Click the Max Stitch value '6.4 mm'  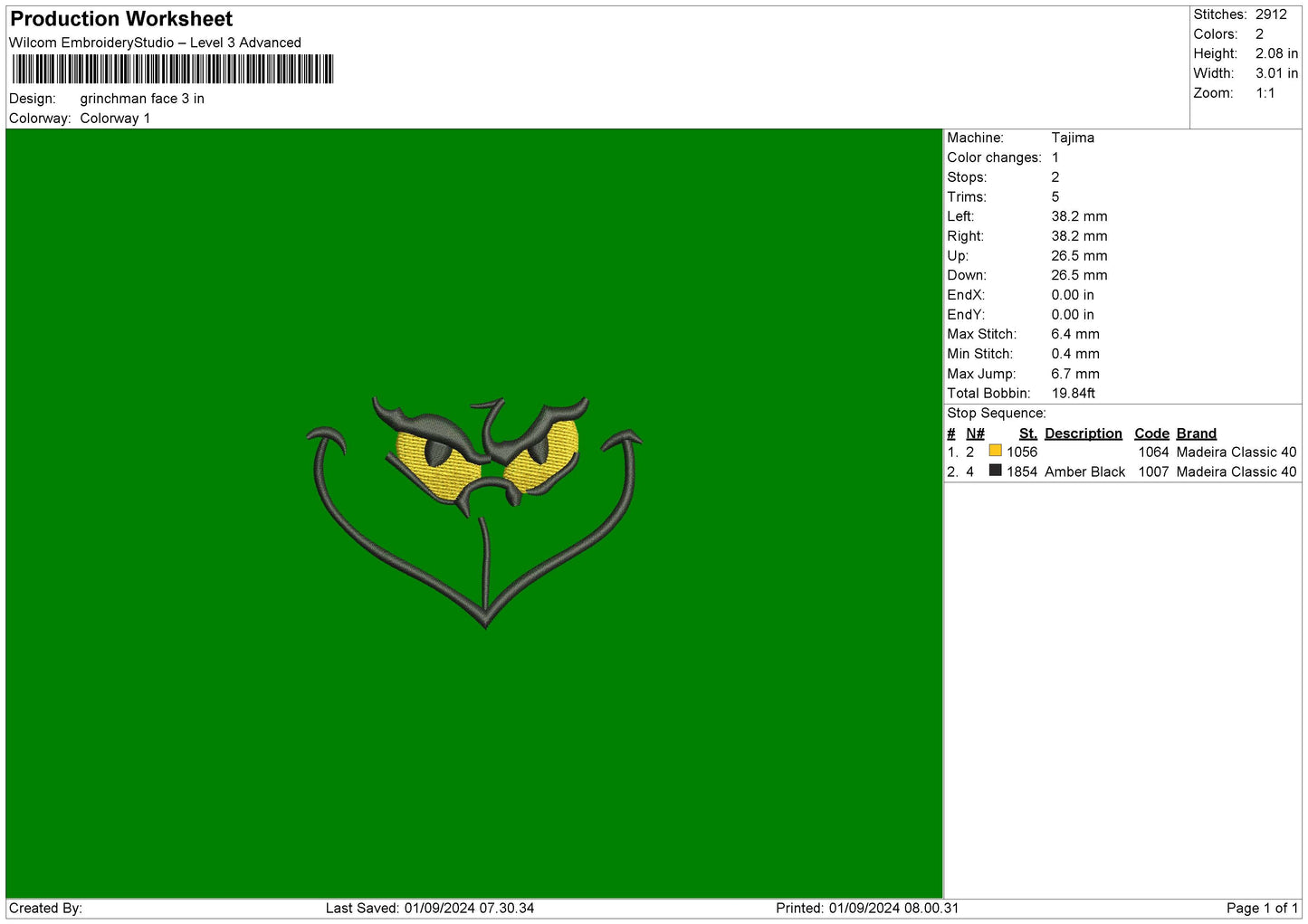point(1075,334)
